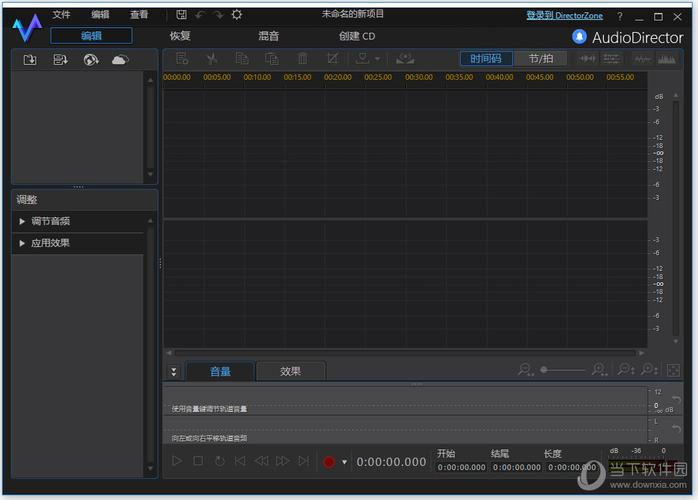This screenshot has width=698, height=500.
Task: Reset the pan envelope with the undo arrow
Action: (x=676, y=428)
